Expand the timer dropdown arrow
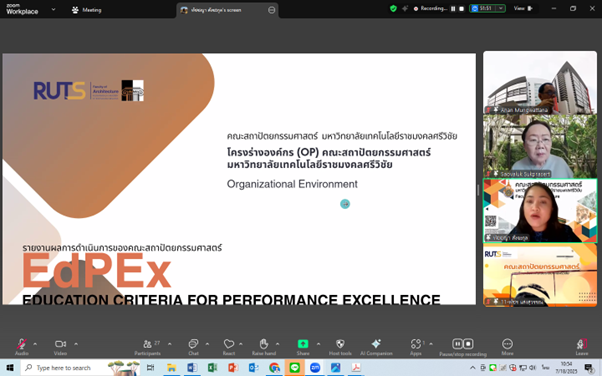The image size is (602, 376). click(501, 8)
